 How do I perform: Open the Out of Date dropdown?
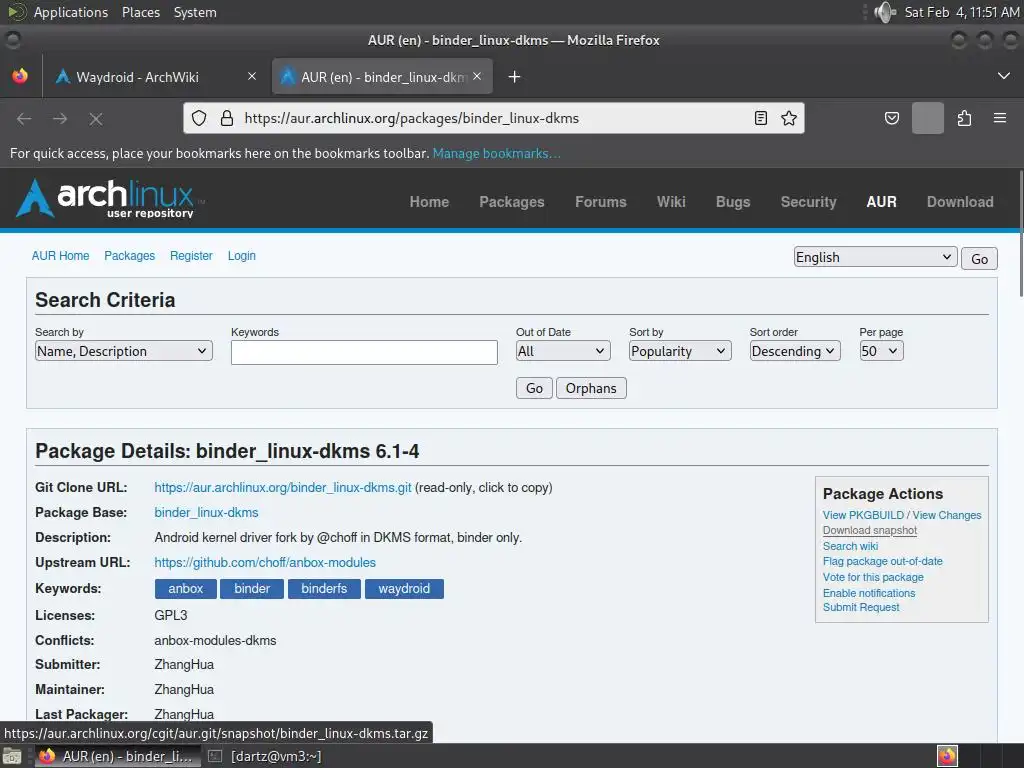(x=563, y=351)
